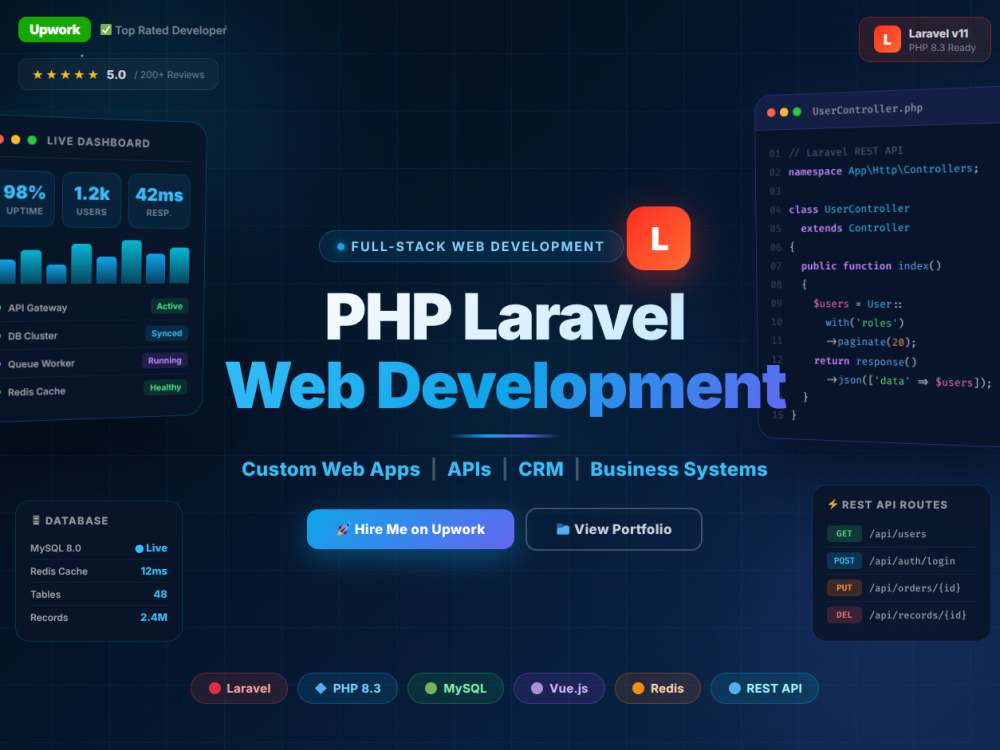Screen dimensions: 1000x750
Task: Click the large orange Laravel L logo
Action: pos(658,238)
